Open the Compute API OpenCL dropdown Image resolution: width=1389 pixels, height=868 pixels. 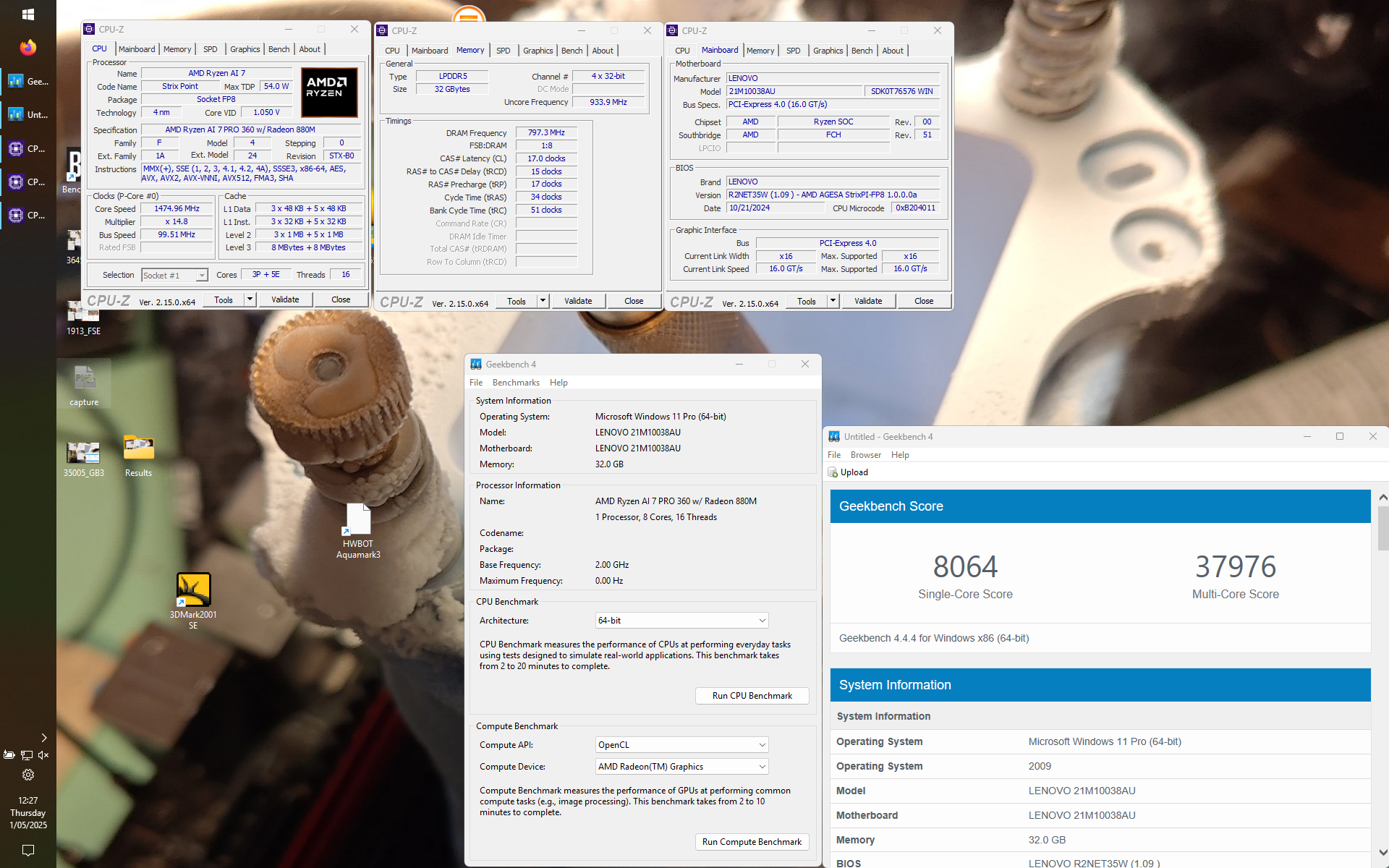click(x=681, y=745)
